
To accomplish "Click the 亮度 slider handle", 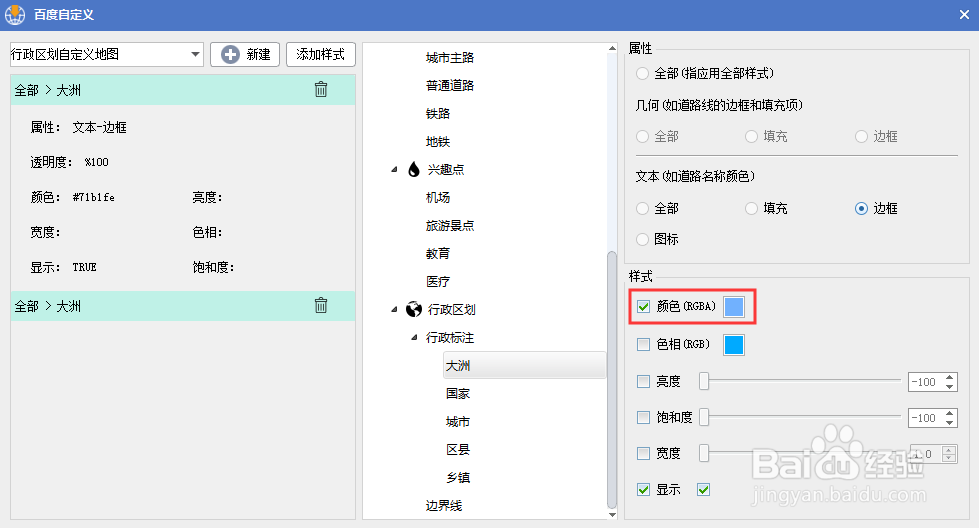I will click(x=704, y=381).
